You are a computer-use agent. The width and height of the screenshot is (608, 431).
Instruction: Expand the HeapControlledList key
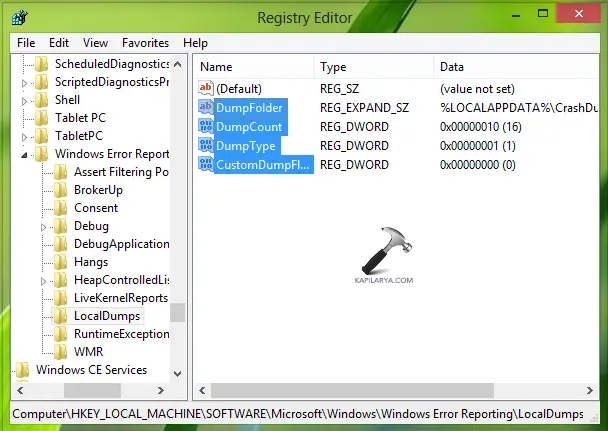point(44,281)
